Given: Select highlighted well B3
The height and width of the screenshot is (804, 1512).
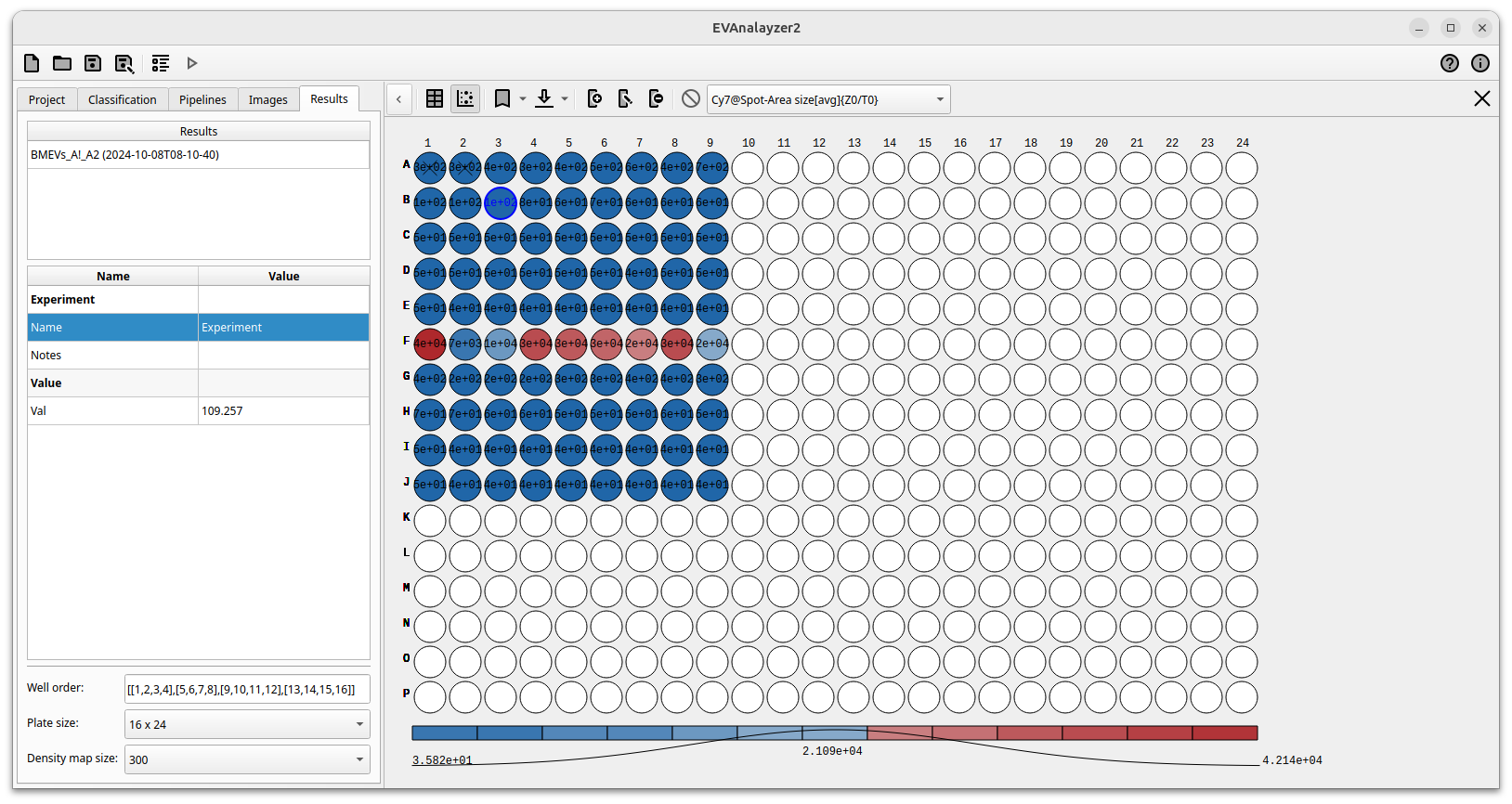Looking at the screenshot, I should [500, 203].
